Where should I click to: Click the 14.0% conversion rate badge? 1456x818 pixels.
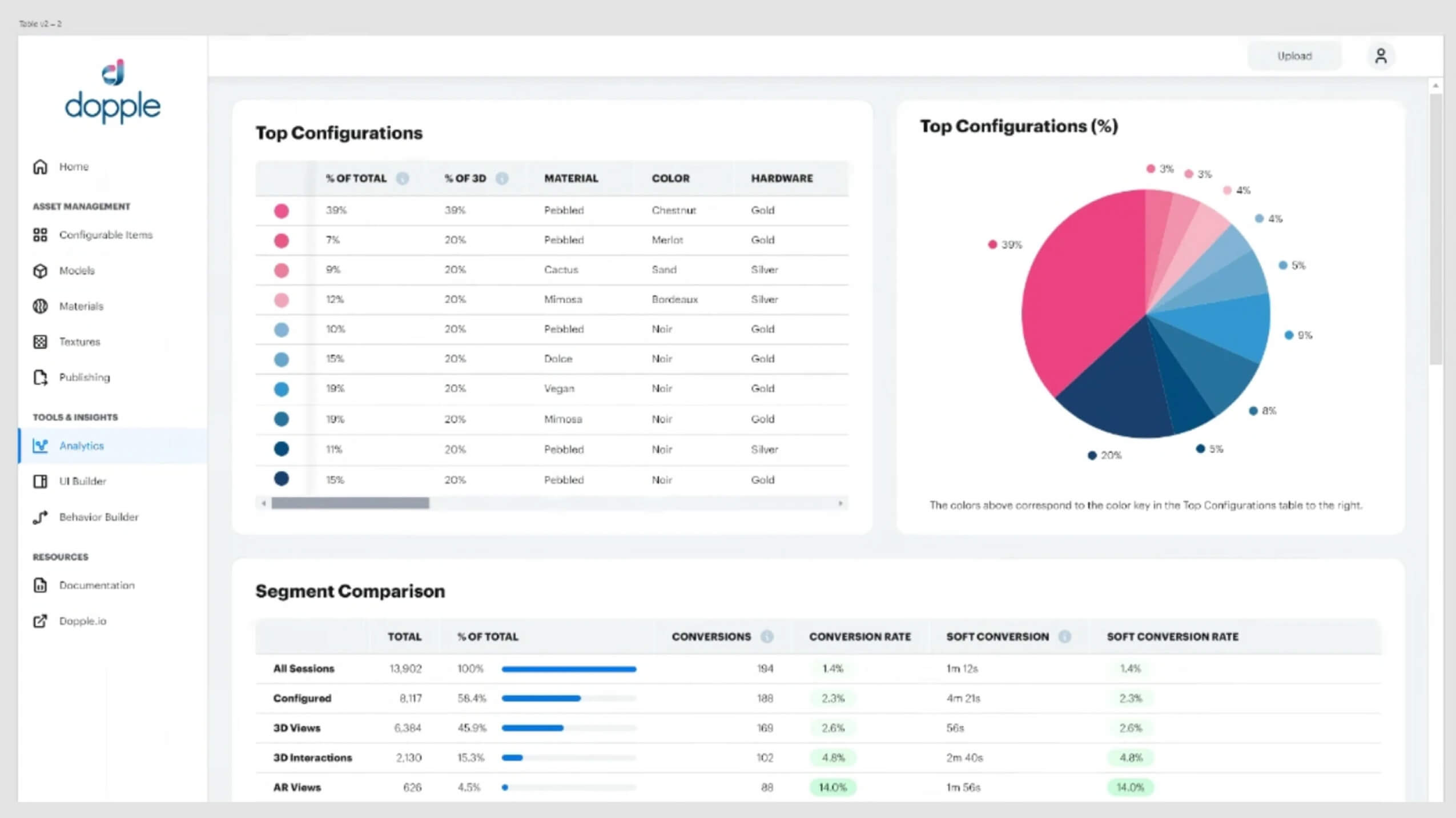[833, 787]
